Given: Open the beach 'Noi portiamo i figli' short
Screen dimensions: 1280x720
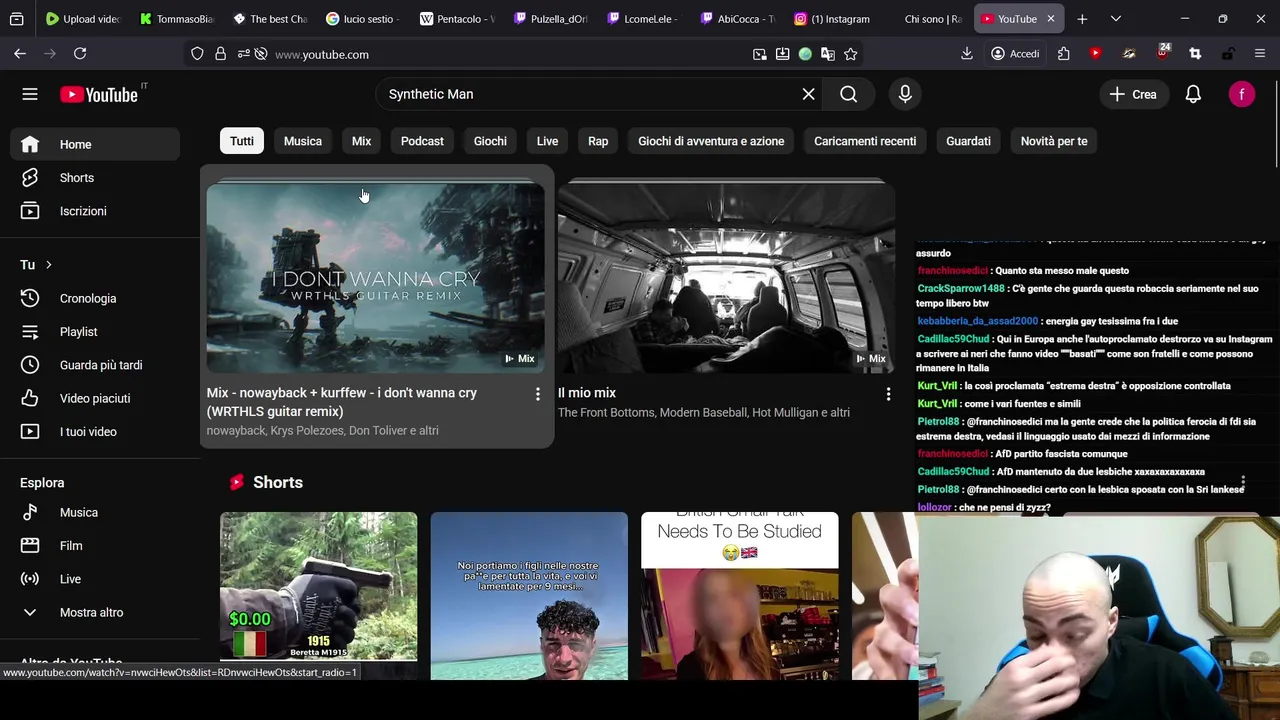Looking at the screenshot, I should coord(529,595).
